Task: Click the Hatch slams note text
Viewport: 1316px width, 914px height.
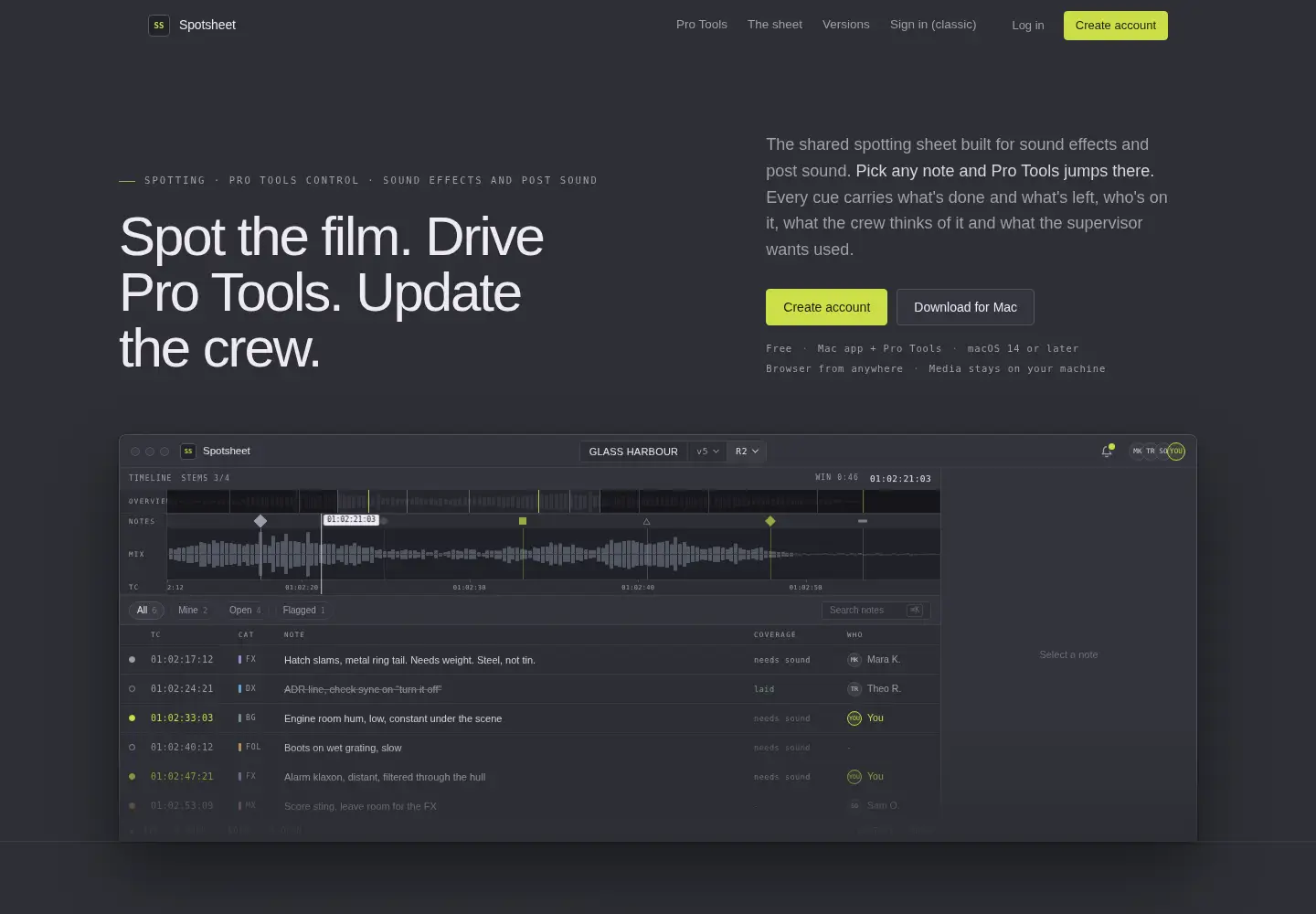Action: click(x=409, y=660)
